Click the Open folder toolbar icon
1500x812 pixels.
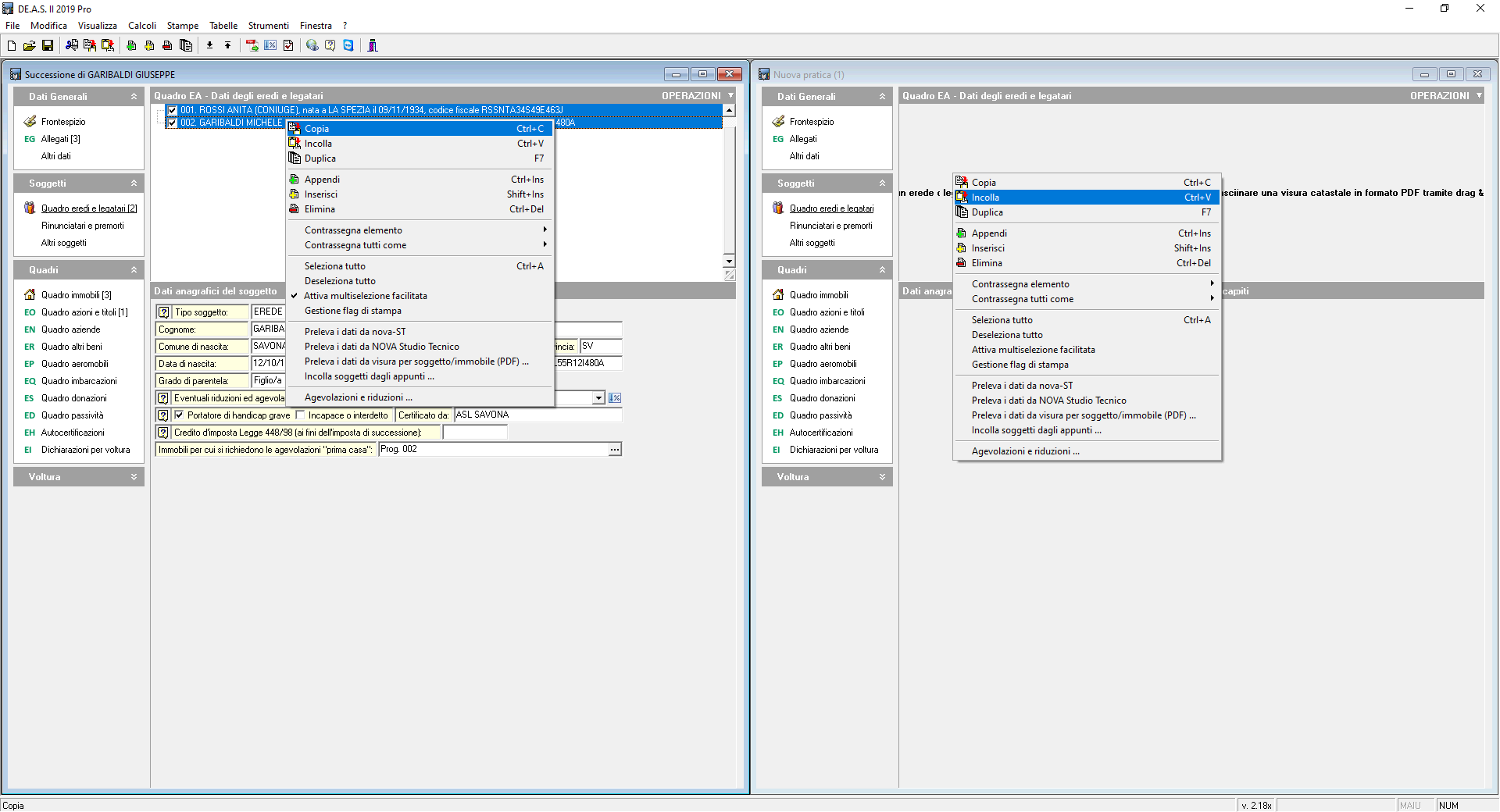pyautogui.click(x=30, y=45)
